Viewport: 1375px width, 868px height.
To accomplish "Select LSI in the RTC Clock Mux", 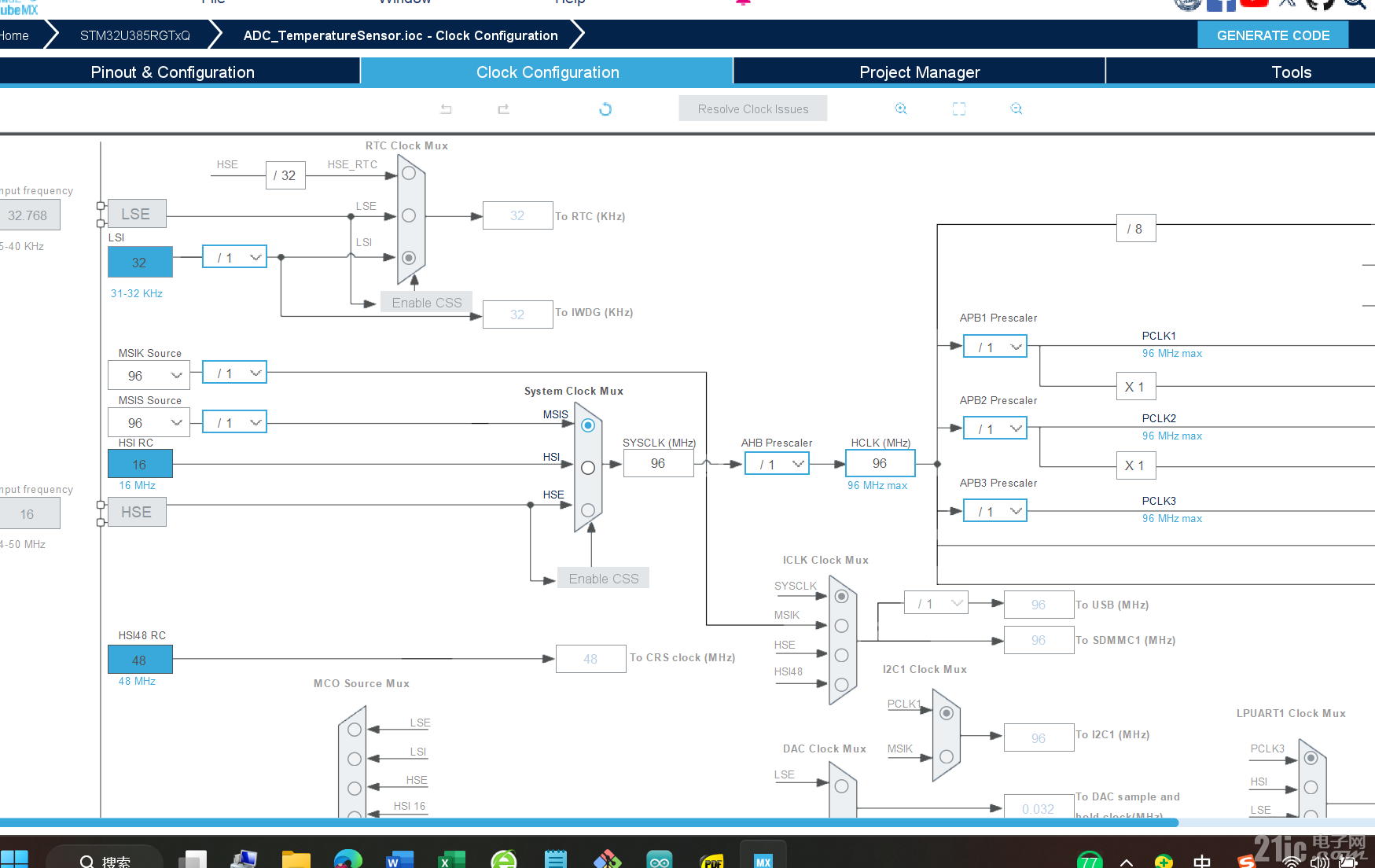I will [x=409, y=258].
